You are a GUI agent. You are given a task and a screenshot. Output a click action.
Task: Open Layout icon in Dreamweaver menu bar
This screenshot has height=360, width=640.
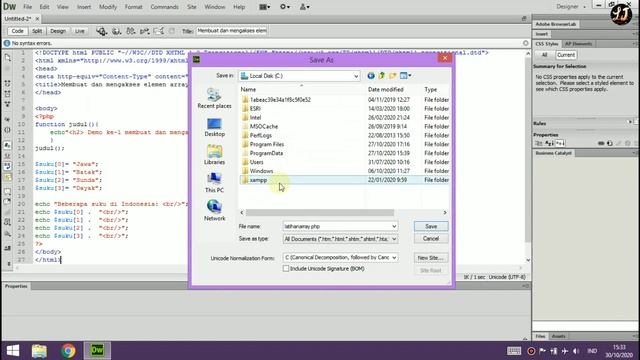click(x=264, y=7)
